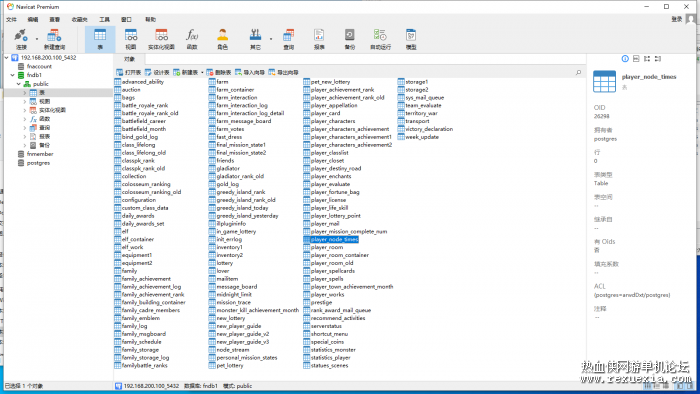Select the Automation (自动运行) toolbar icon

coord(380,39)
